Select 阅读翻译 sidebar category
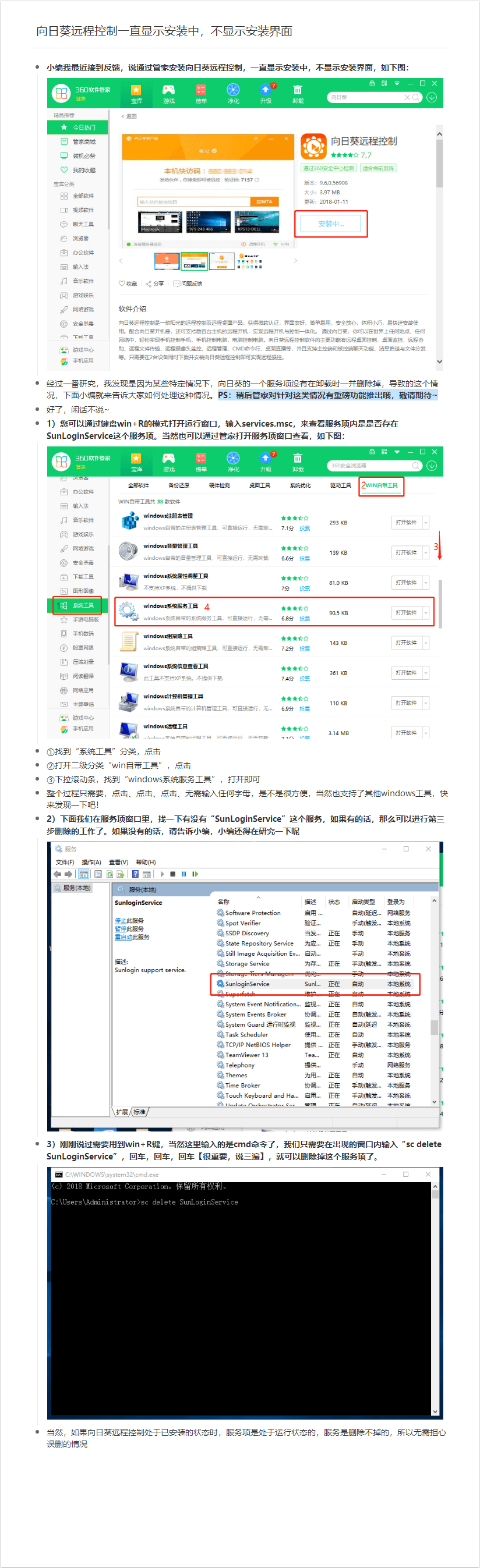The height and width of the screenshot is (1568, 480). 77,676
